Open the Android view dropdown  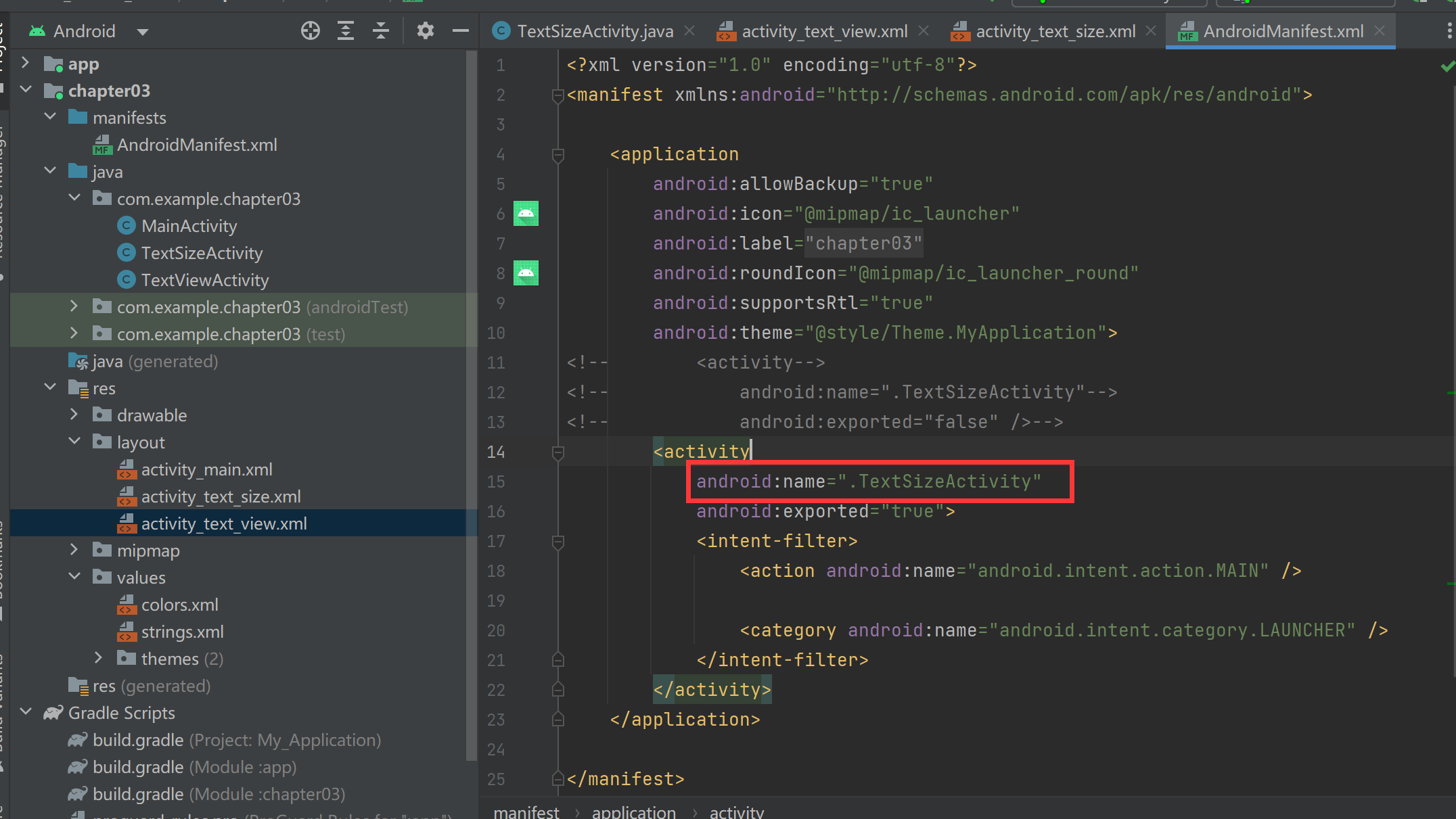142,32
